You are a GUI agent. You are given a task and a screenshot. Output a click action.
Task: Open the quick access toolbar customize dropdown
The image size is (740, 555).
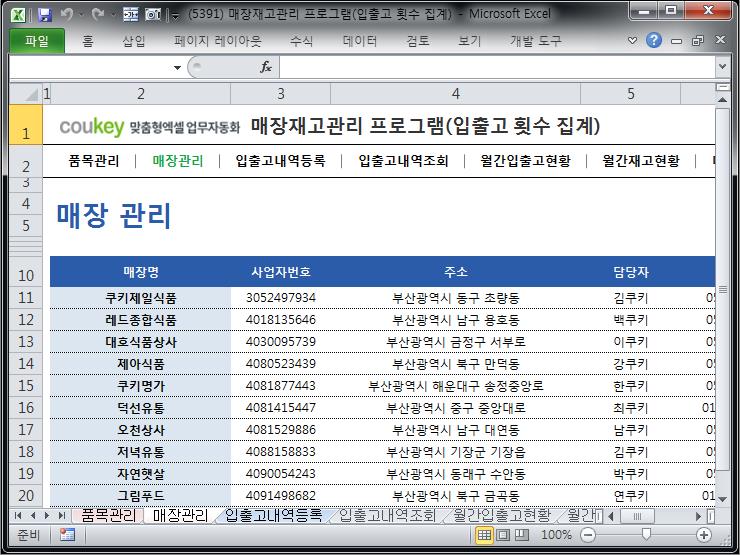[x=176, y=16]
